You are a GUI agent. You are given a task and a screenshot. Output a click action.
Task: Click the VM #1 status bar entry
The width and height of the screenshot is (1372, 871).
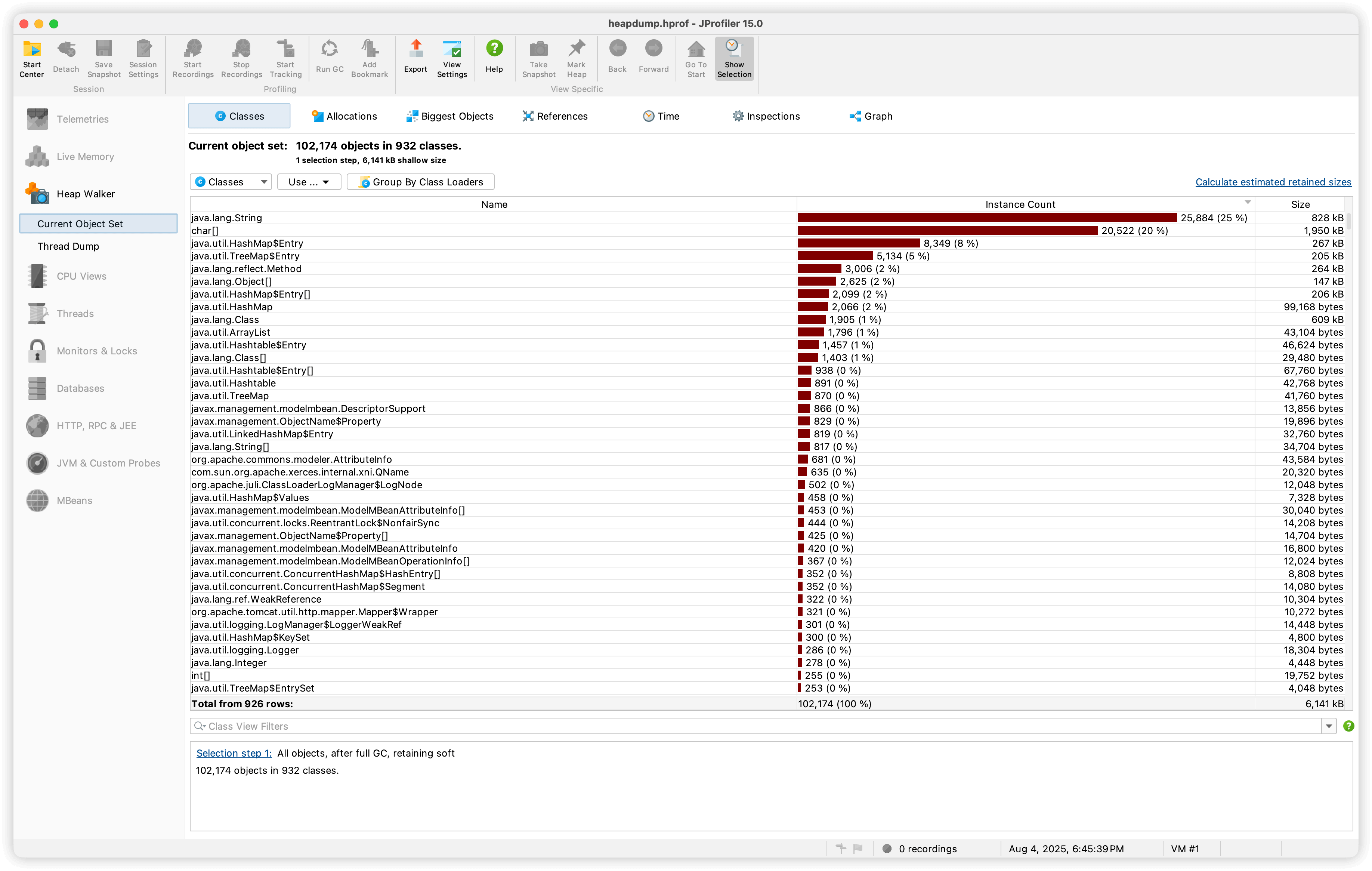pos(1184,849)
